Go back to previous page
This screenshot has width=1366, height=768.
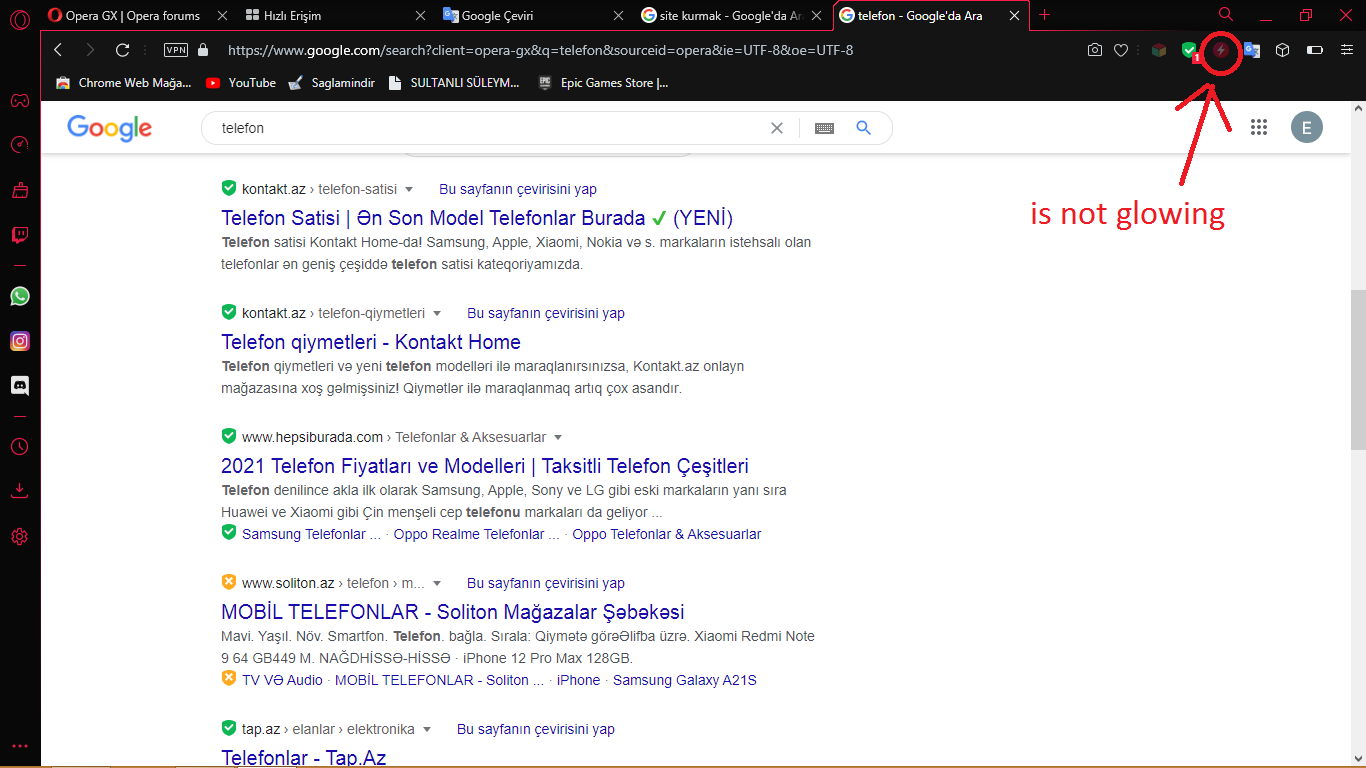[57, 50]
